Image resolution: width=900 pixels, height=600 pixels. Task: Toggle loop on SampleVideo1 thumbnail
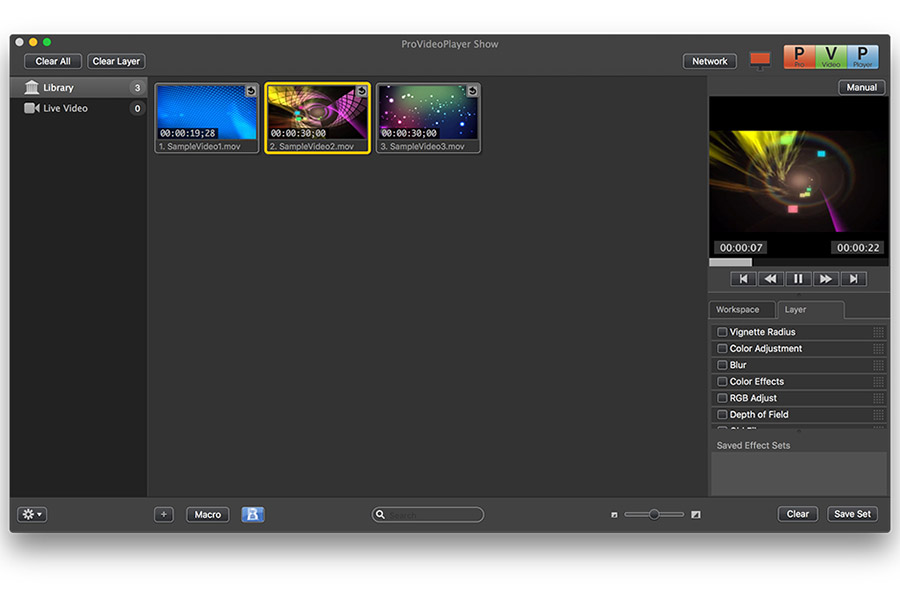[x=250, y=89]
